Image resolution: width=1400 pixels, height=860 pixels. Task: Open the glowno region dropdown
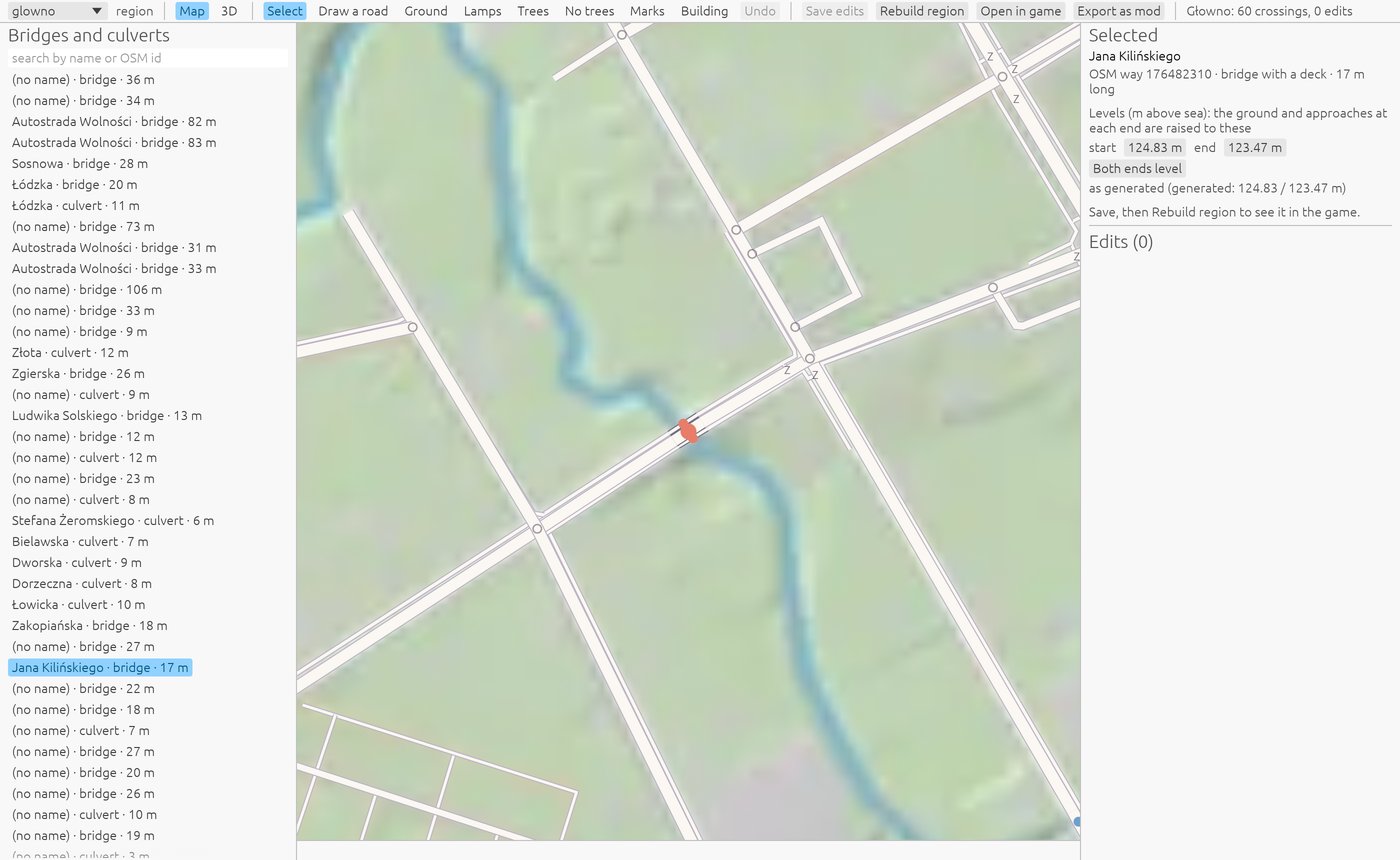(56, 11)
